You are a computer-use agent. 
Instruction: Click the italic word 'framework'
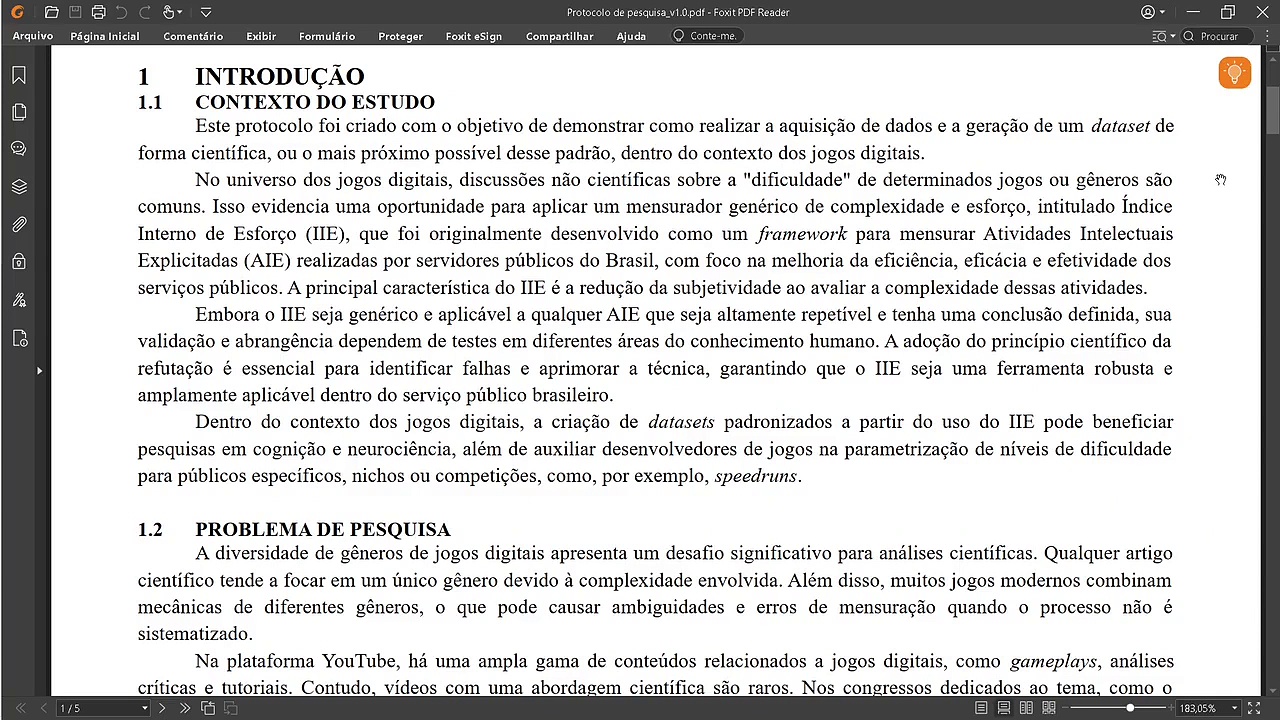click(802, 234)
